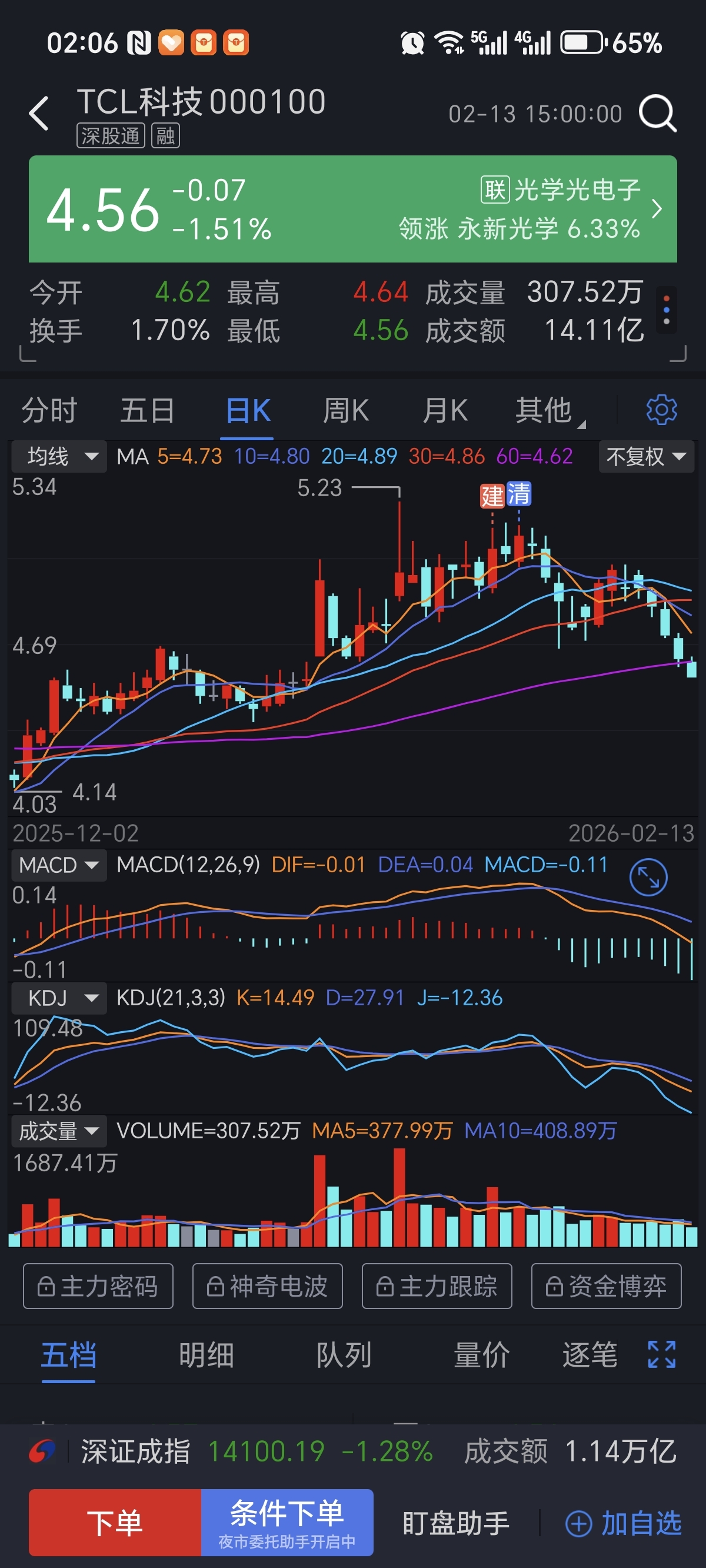Add stock via 加自选 button

[x=624, y=1524]
